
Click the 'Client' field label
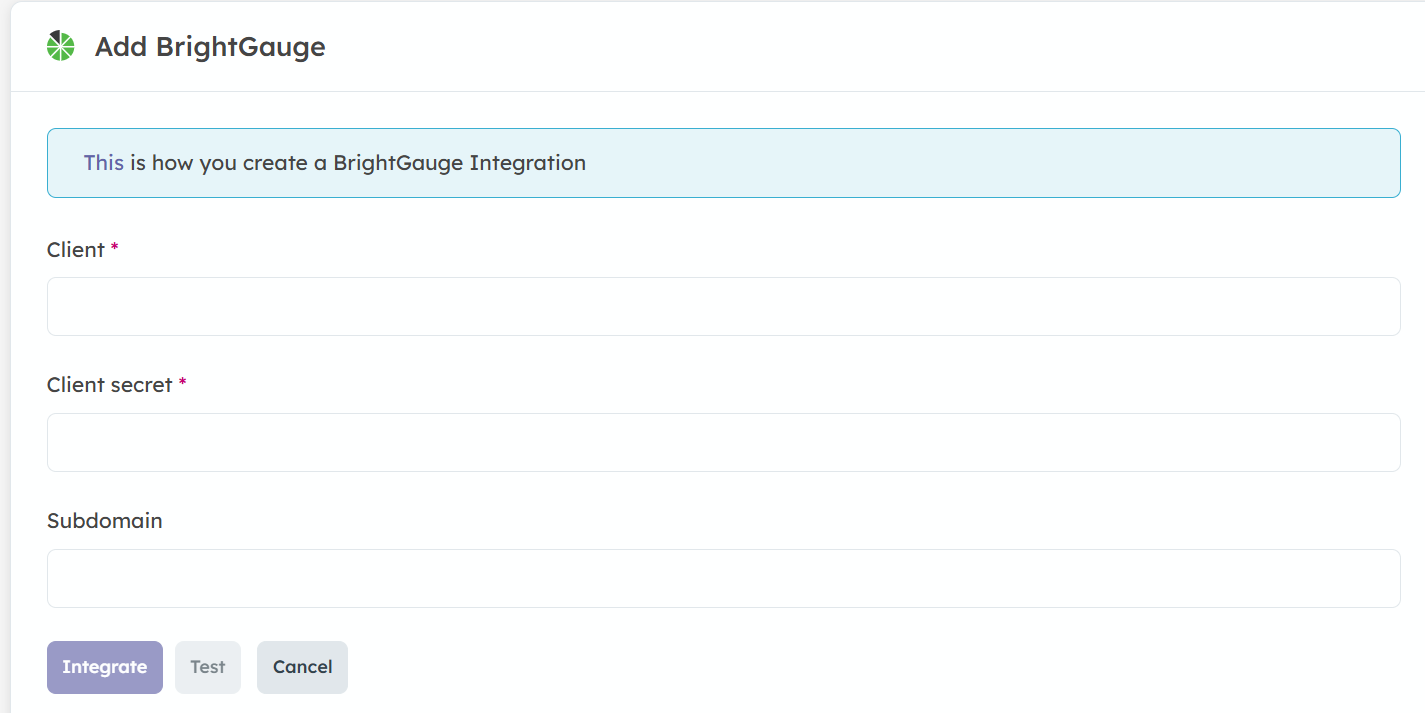click(x=76, y=250)
